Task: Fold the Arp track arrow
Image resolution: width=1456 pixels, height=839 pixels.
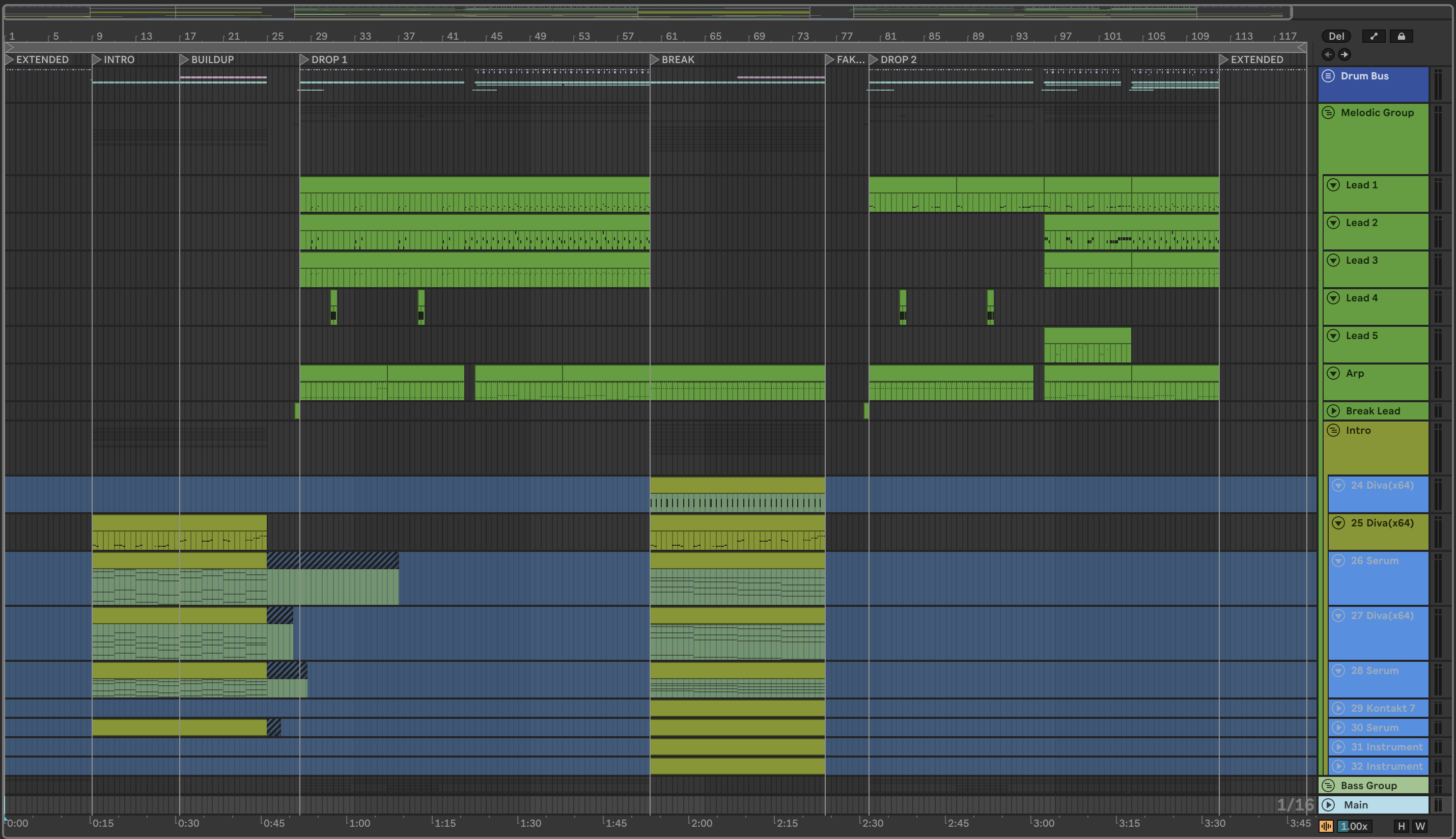Action: [1333, 373]
